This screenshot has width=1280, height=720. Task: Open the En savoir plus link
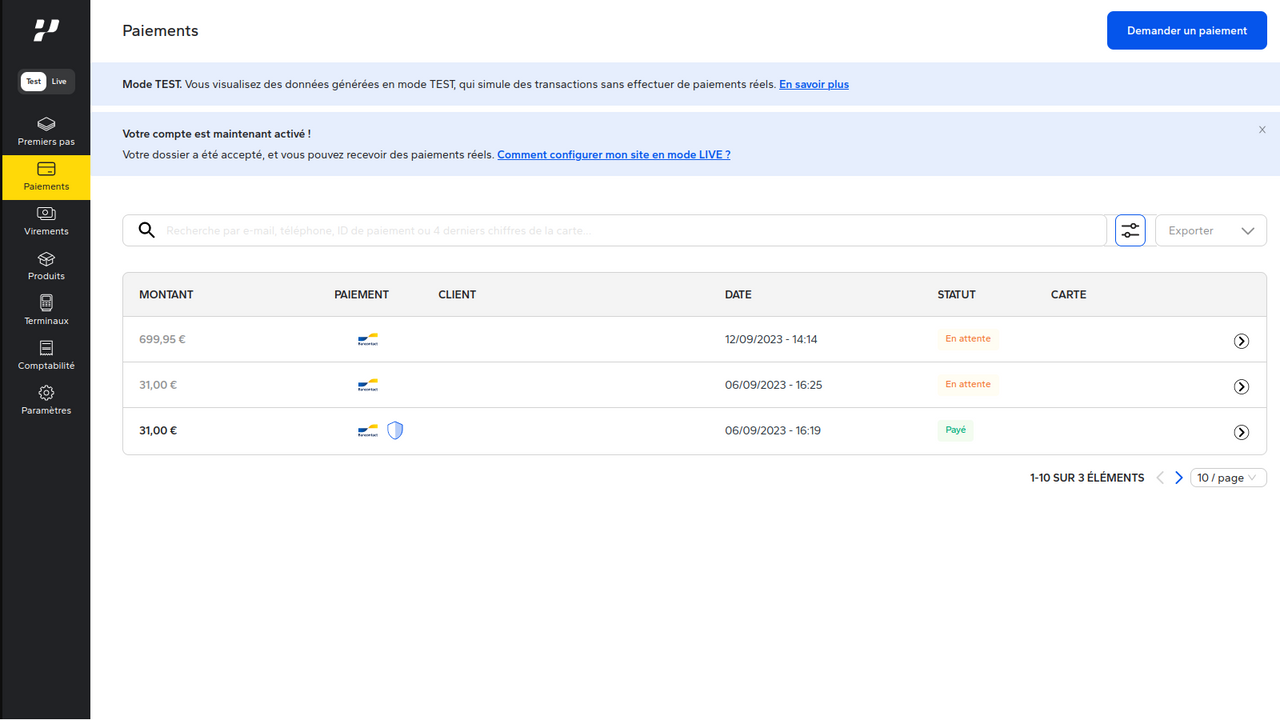(x=814, y=84)
